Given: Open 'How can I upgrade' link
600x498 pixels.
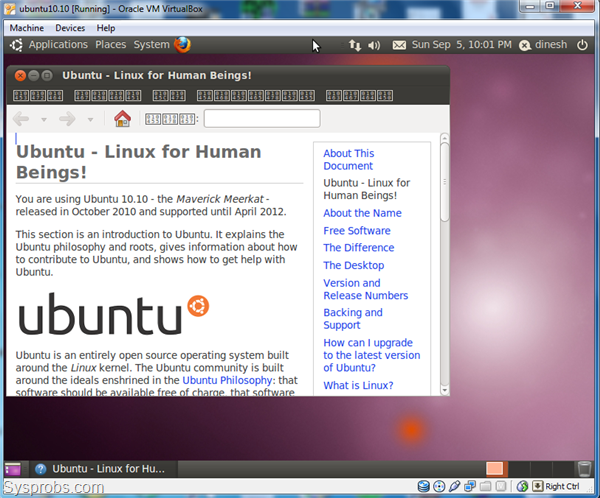Looking at the screenshot, I should pos(372,355).
